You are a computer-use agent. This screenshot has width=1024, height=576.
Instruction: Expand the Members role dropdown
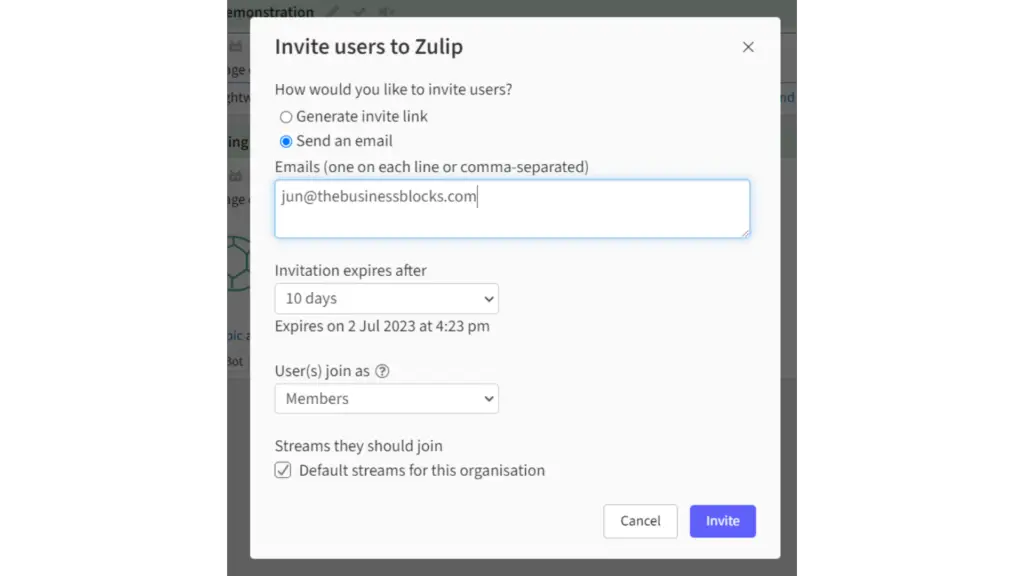pos(387,398)
